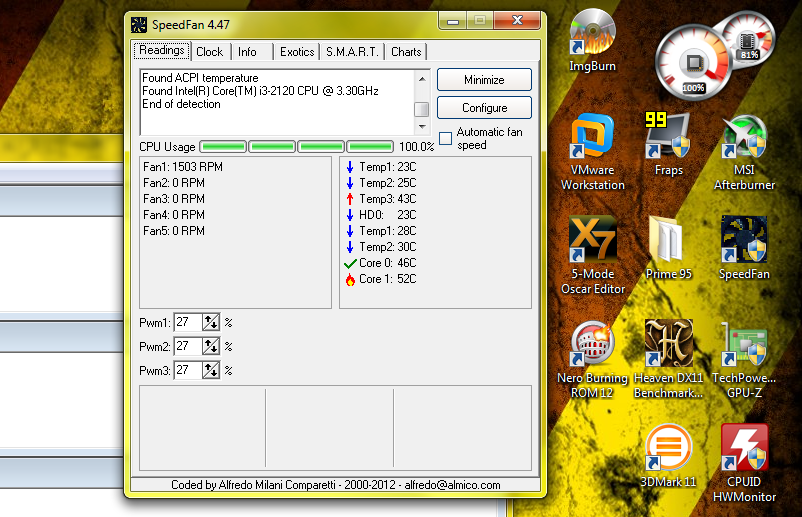The width and height of the screenshot is (802, 517).
Task: Click the Pwm1 spinner arrows
Action: click(x=211, y=322)
